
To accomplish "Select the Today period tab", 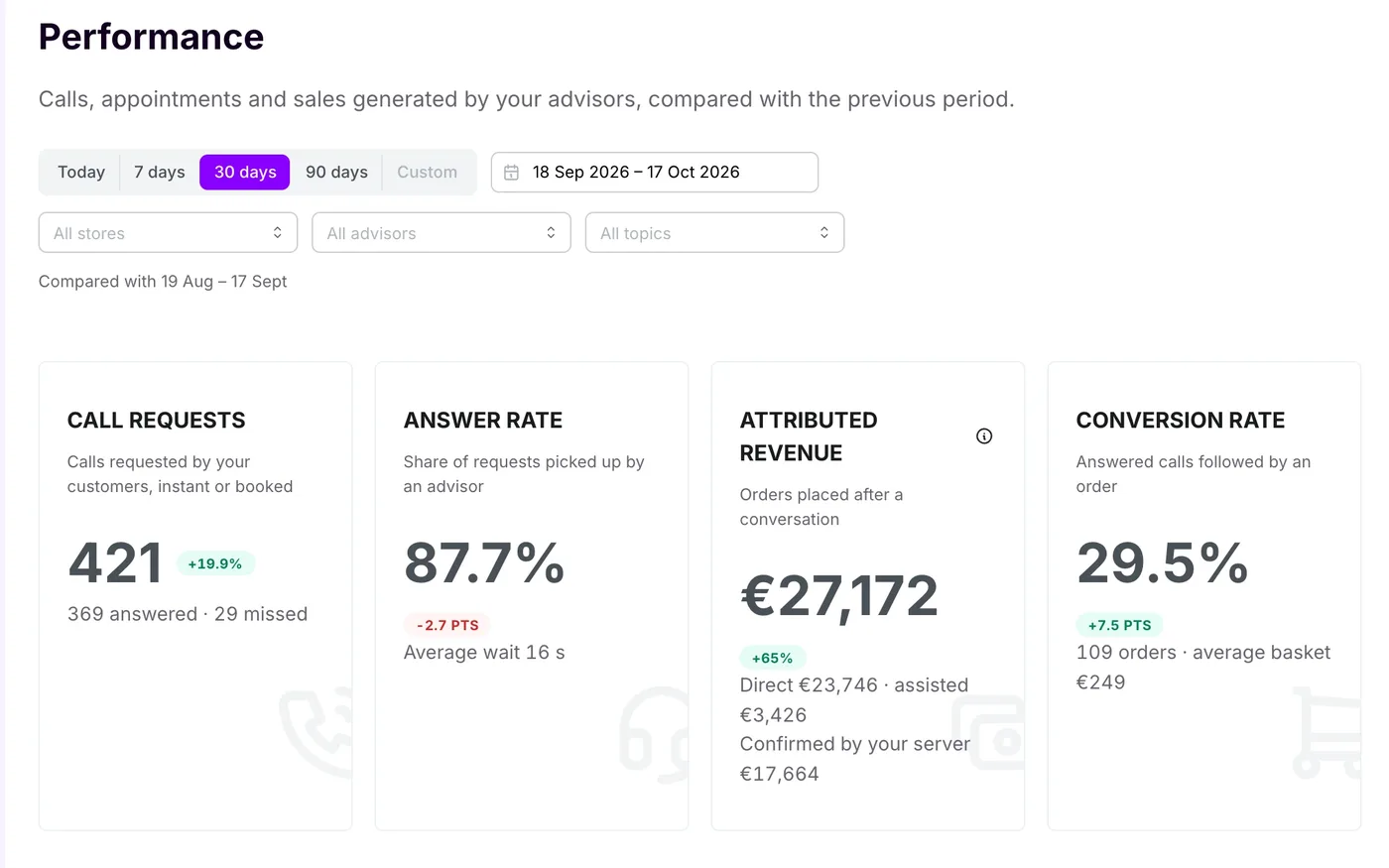I will [x=81, y=172].
